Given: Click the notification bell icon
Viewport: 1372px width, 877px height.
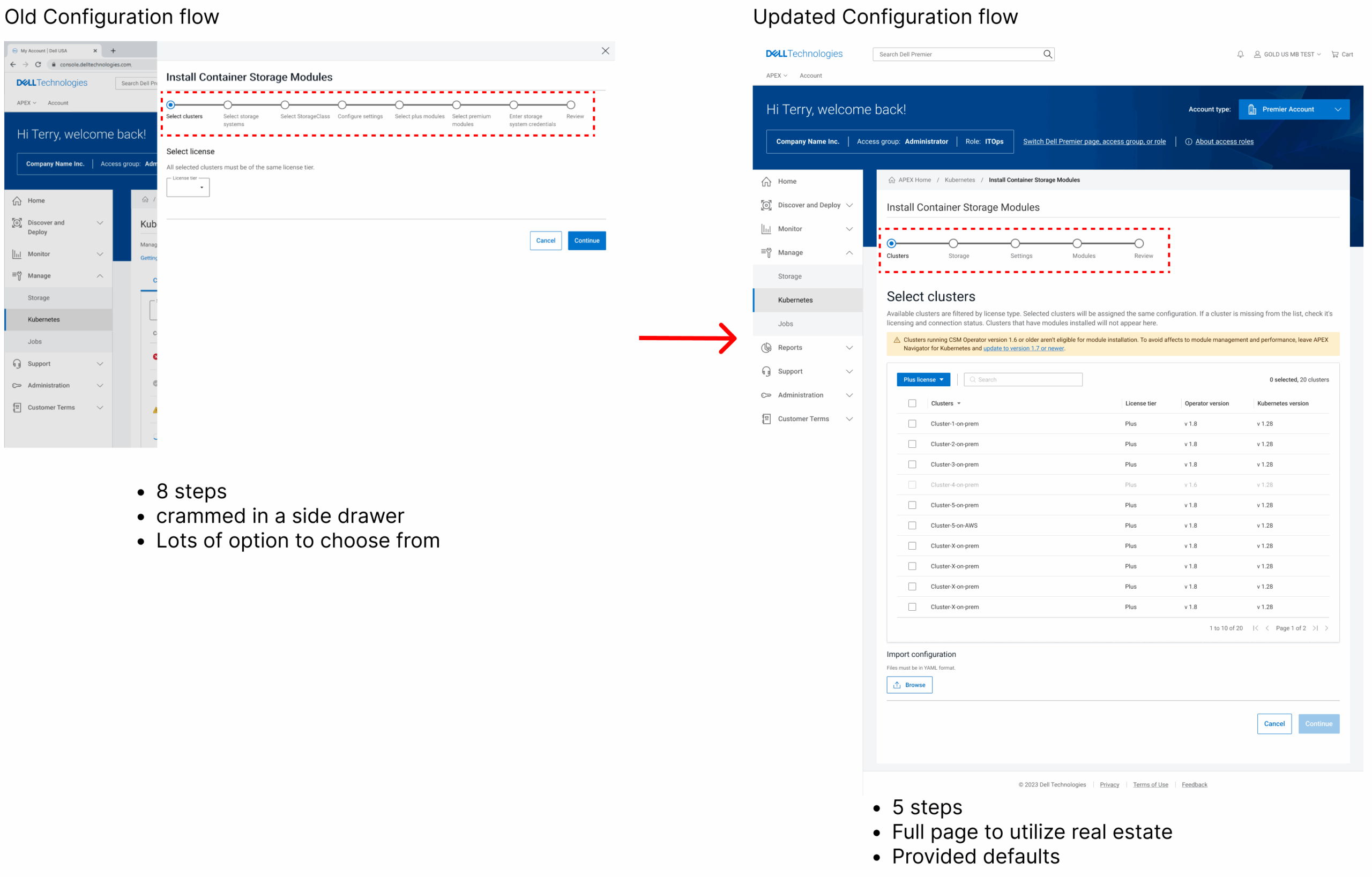Looking at the screenshot, I should tap(1240, 55).
